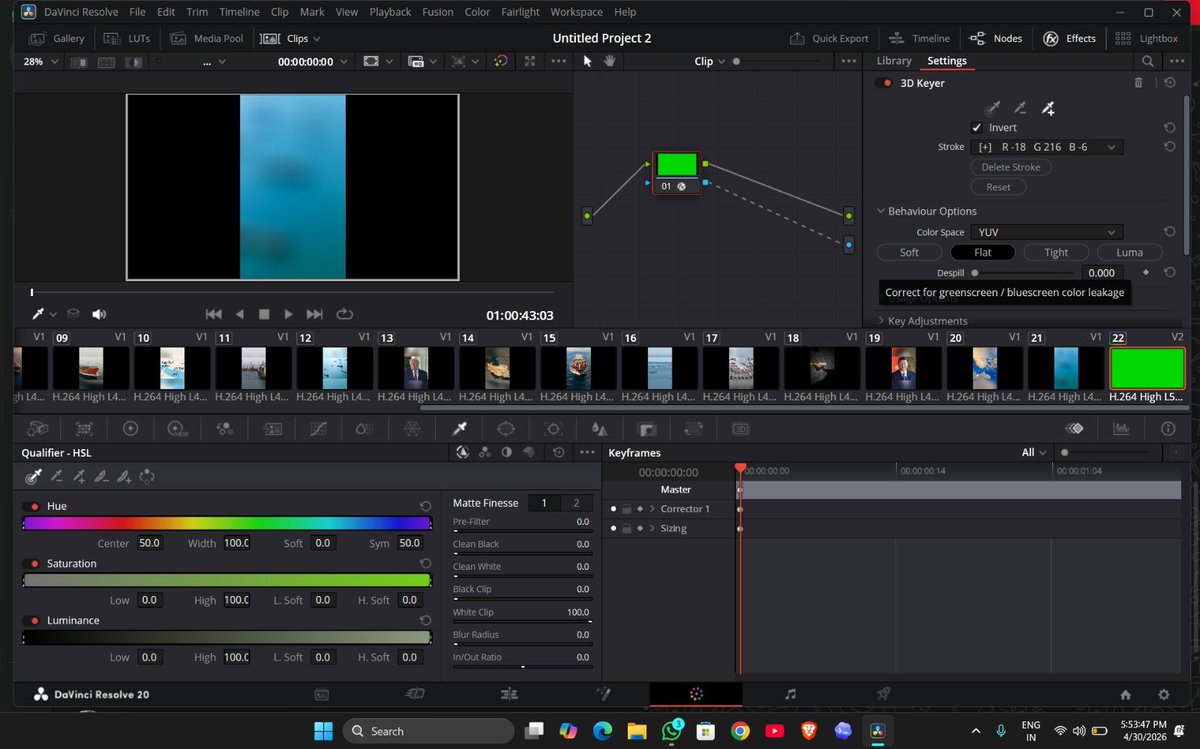Expand the Sizing track
This screenshot has height=749, width=1200.
(652, 528)
